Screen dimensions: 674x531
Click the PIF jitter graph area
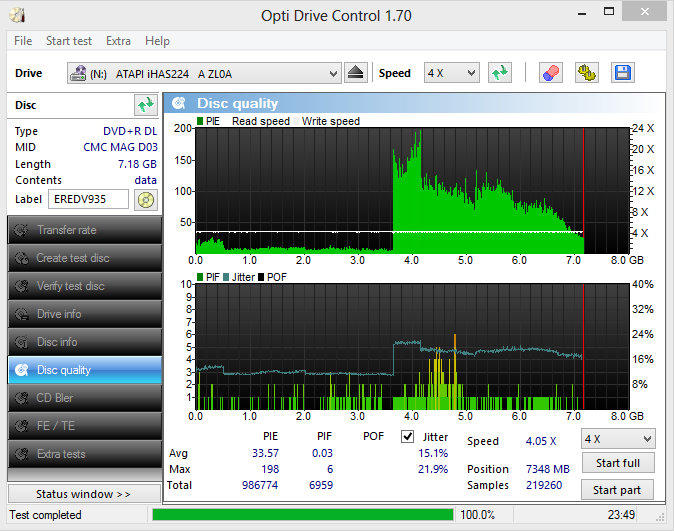[x=413, y=347]
